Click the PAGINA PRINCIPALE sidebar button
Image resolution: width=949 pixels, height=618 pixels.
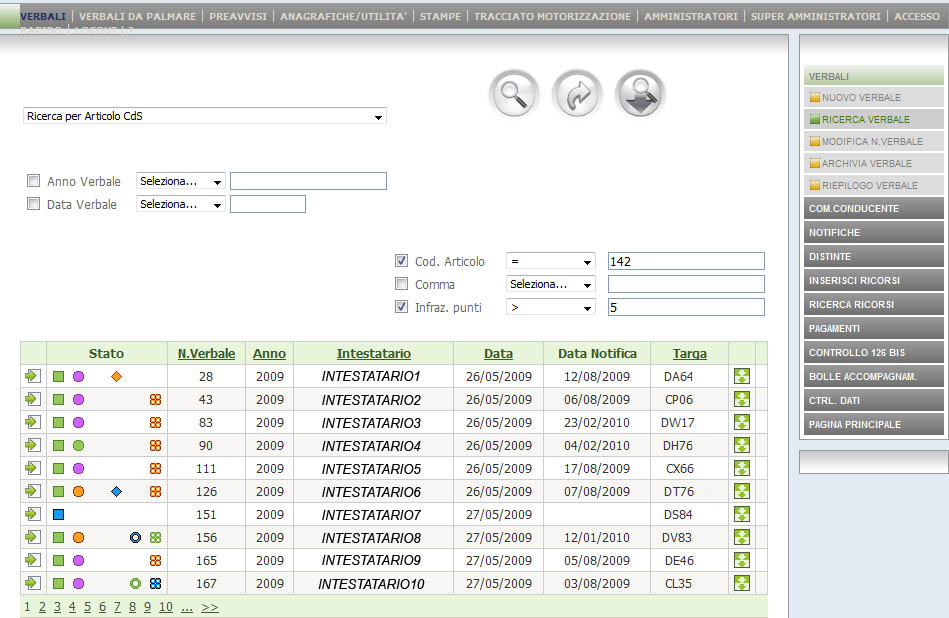coord(874,424)
